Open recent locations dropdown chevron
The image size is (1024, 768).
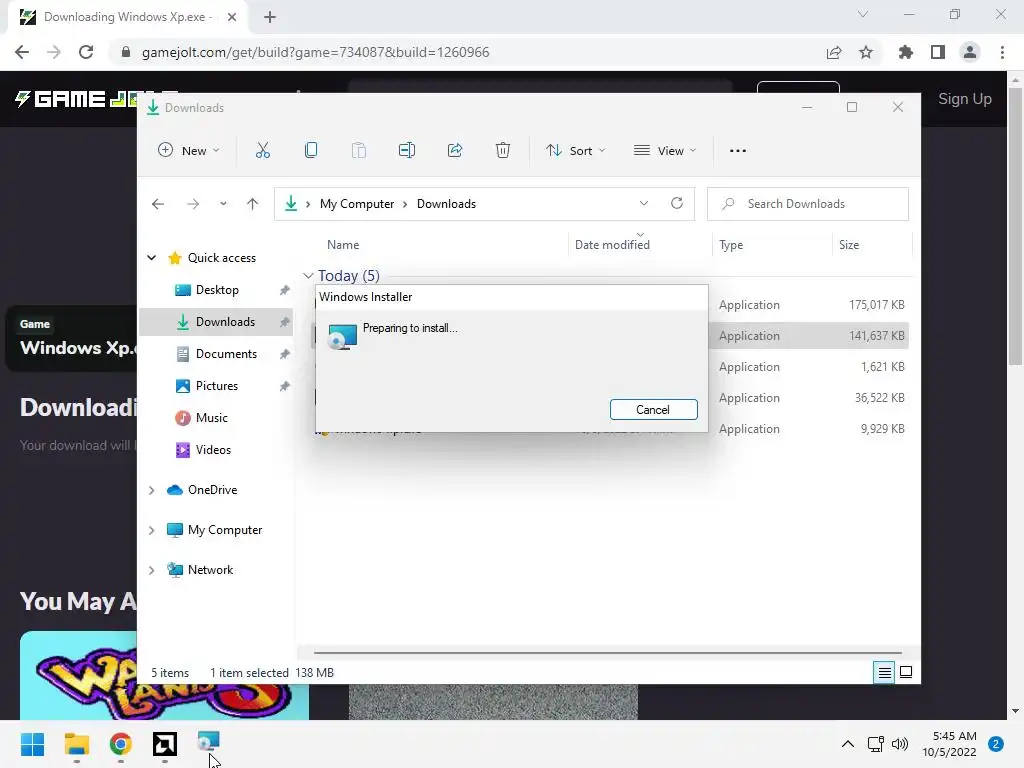pos(223,204)
